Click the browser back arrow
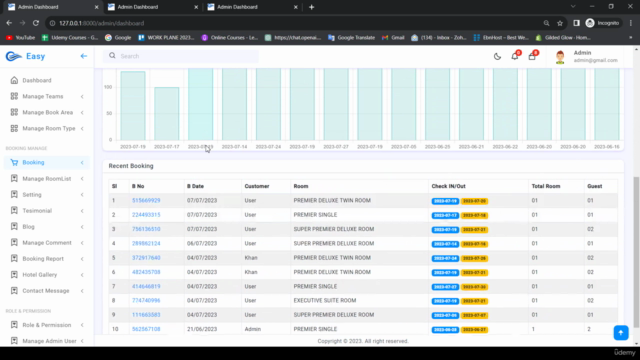The width and height of the screenshot is (640, 360). pyautogui.click(x=9, y=23)
